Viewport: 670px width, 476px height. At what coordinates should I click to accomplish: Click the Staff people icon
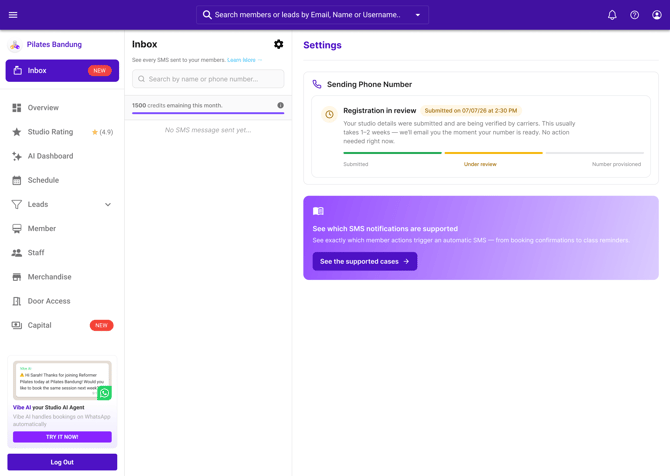(x=17, y=253)
